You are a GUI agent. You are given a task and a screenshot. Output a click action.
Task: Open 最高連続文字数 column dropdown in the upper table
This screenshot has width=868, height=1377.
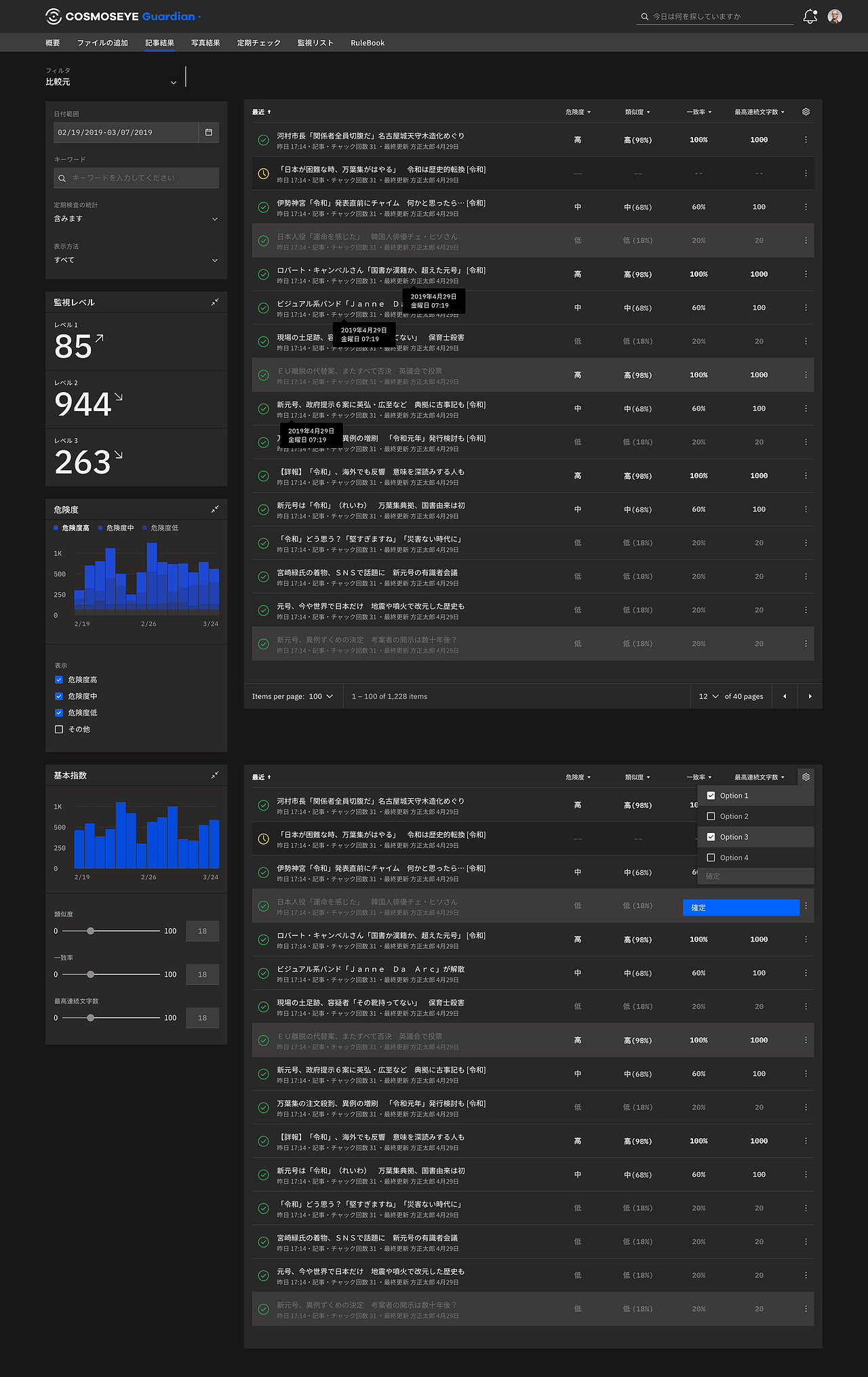[x=759, y=112]
